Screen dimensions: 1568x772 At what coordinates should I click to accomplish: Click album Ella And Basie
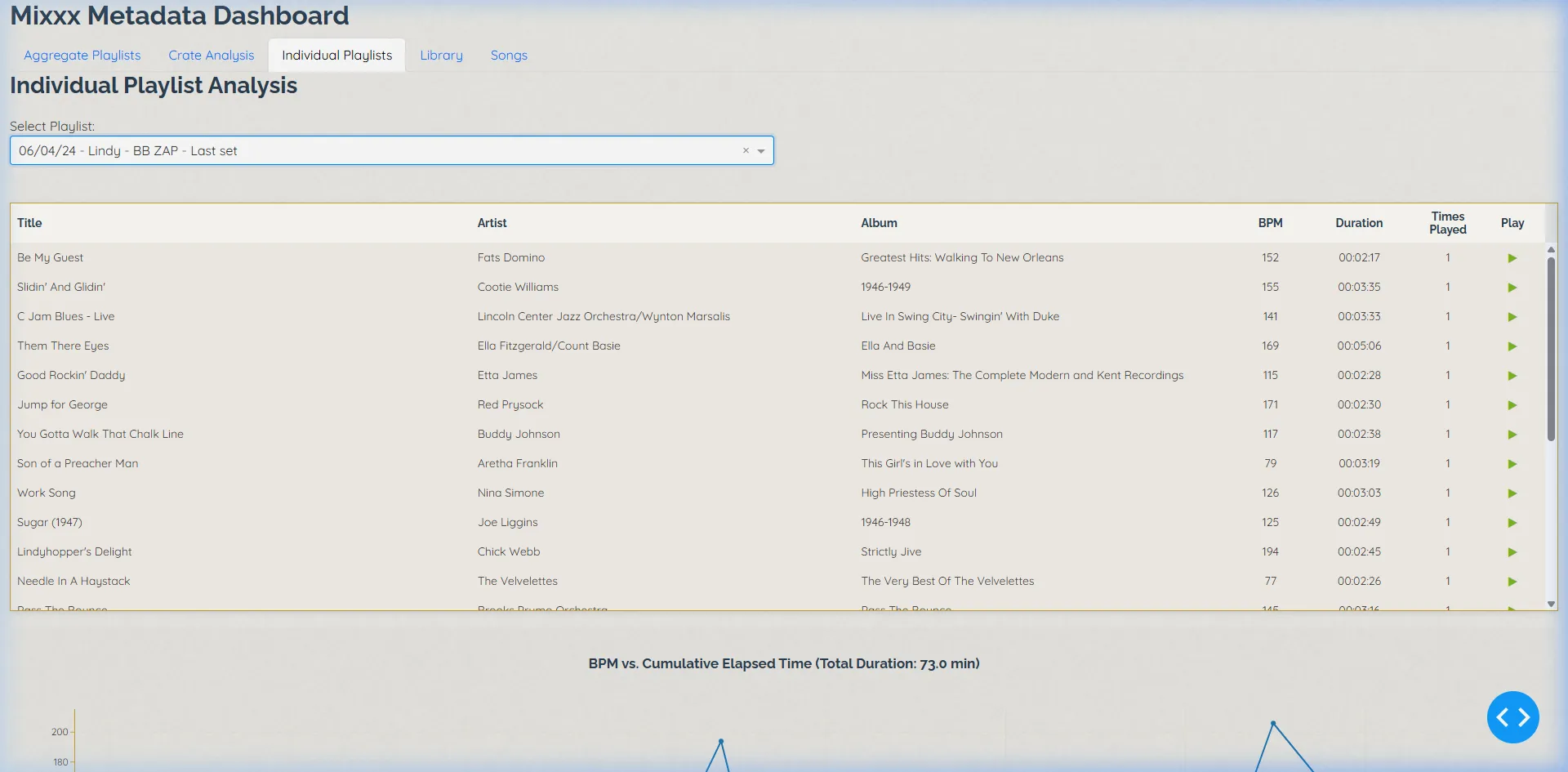click(x=898, y=346)
